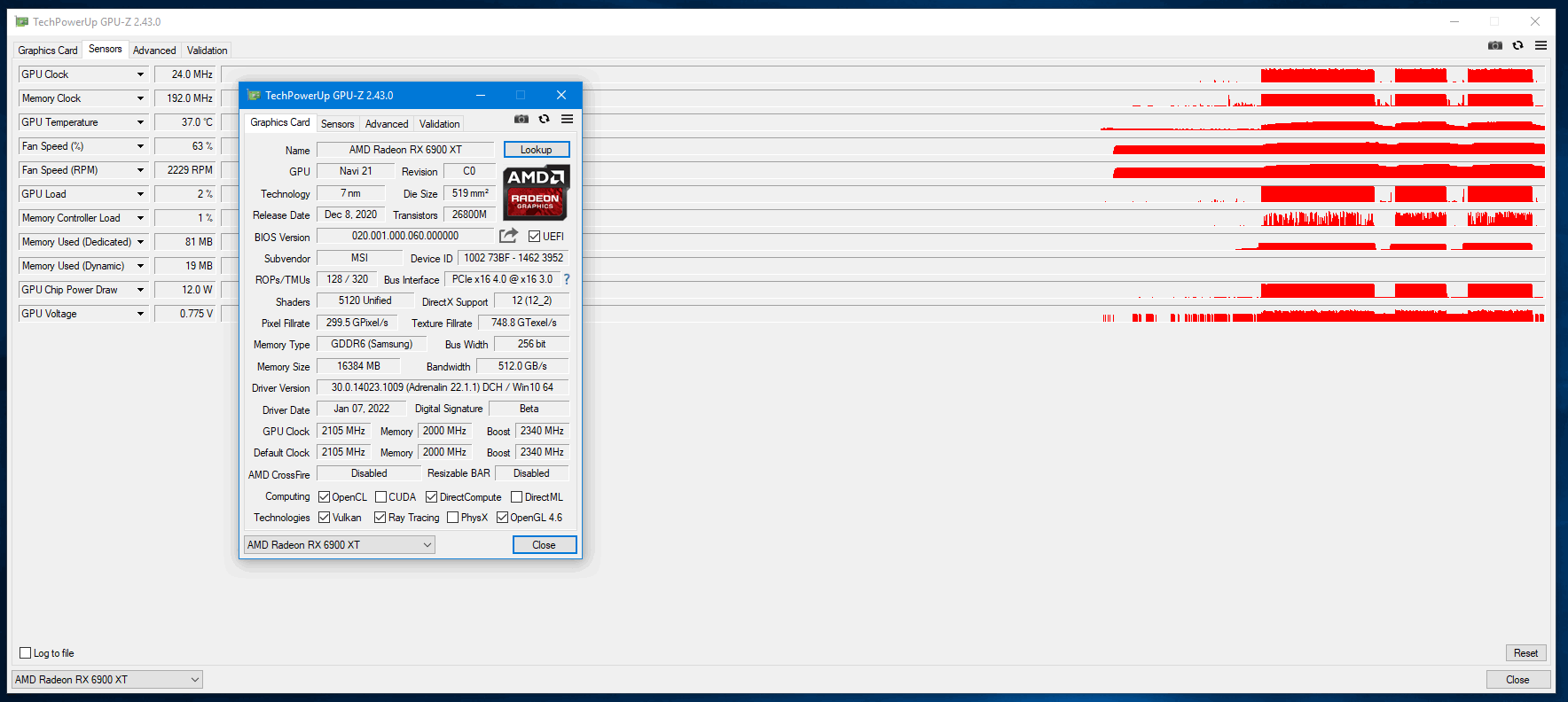Viewport: 1568px width, 702px height.
Task: Open hamburger menu in front GPU-Z window
Action: 567,119
